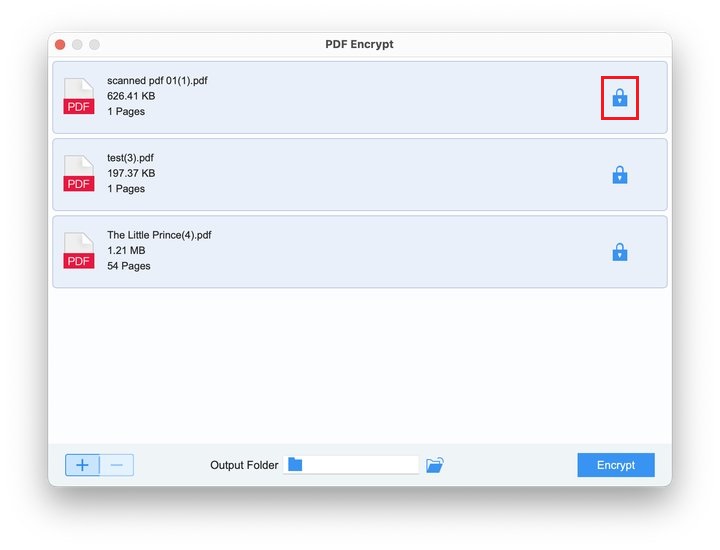This screenshot has height=550, width=720.
Task: Click into the Output Folder path field
Action: tap(351, 465)
